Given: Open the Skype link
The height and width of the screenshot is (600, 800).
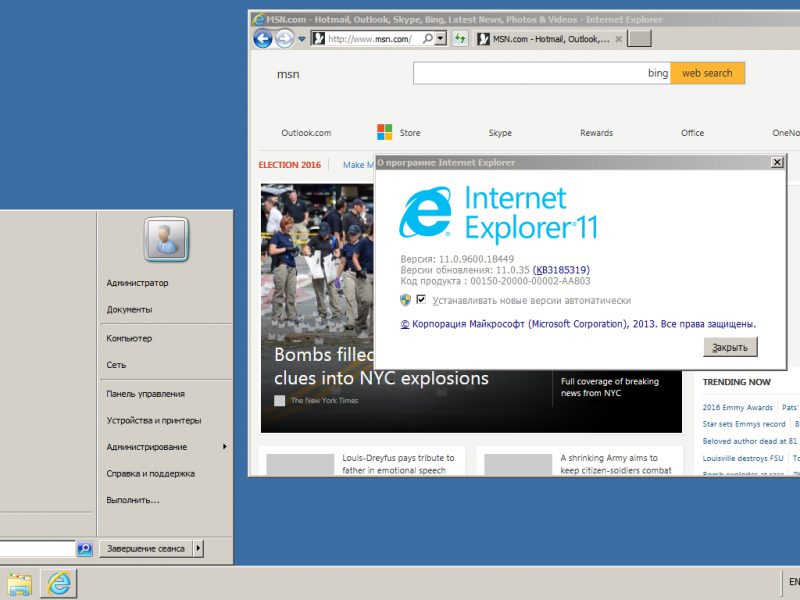Looking at the screenshot, I should pos(500,133).
